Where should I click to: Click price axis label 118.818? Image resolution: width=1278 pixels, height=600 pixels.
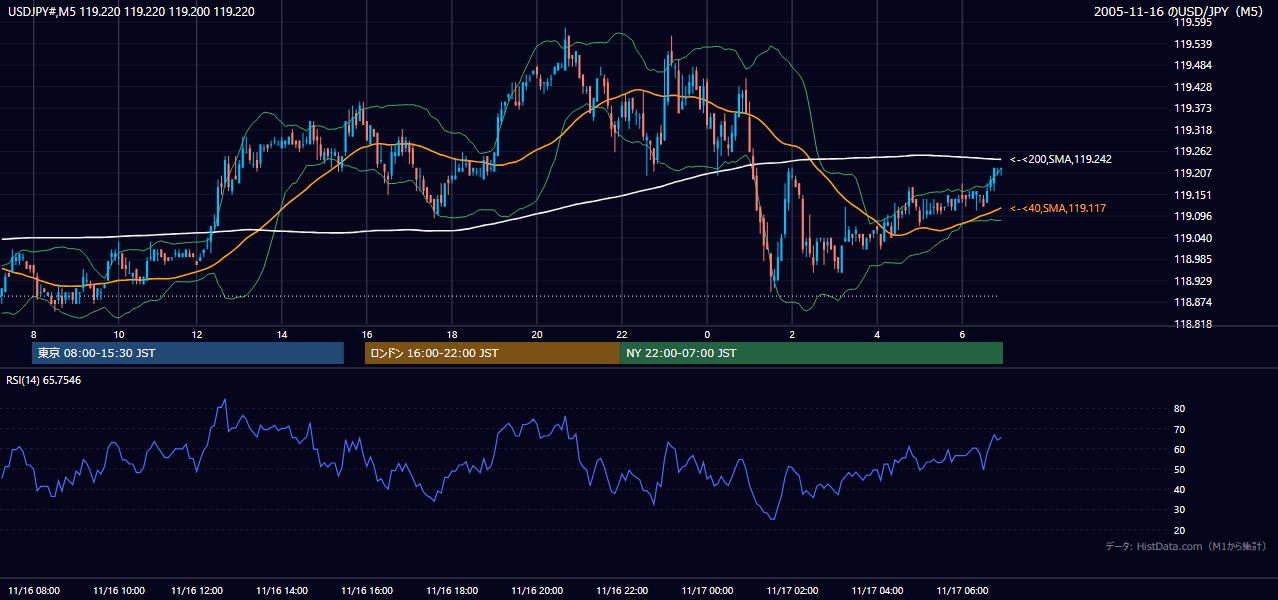pyautogui.click(x=1193, y=324)
